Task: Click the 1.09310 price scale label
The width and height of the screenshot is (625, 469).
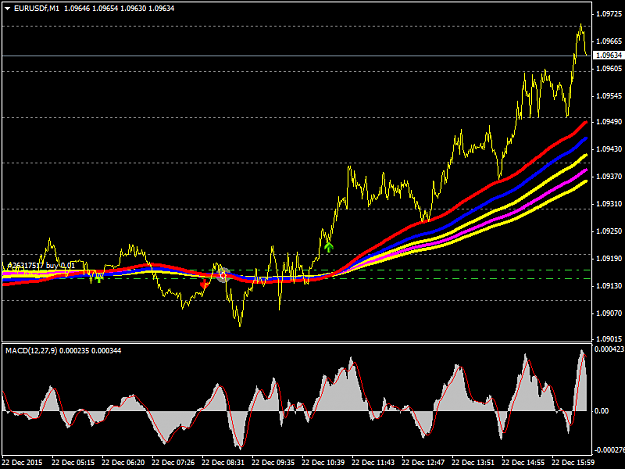Action: [x=609, y=204]
